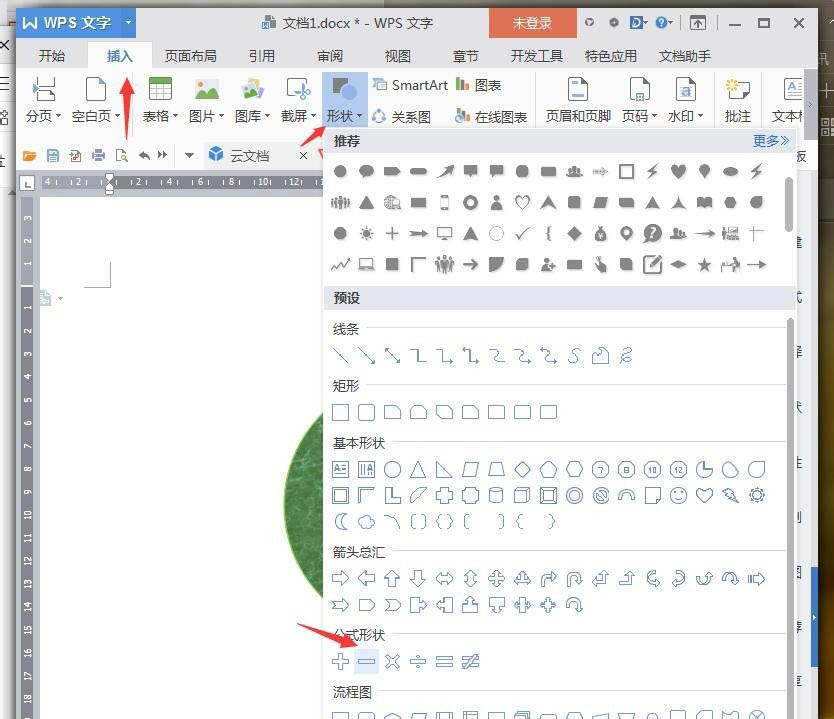Select the moon basic shape

[340, 522]
